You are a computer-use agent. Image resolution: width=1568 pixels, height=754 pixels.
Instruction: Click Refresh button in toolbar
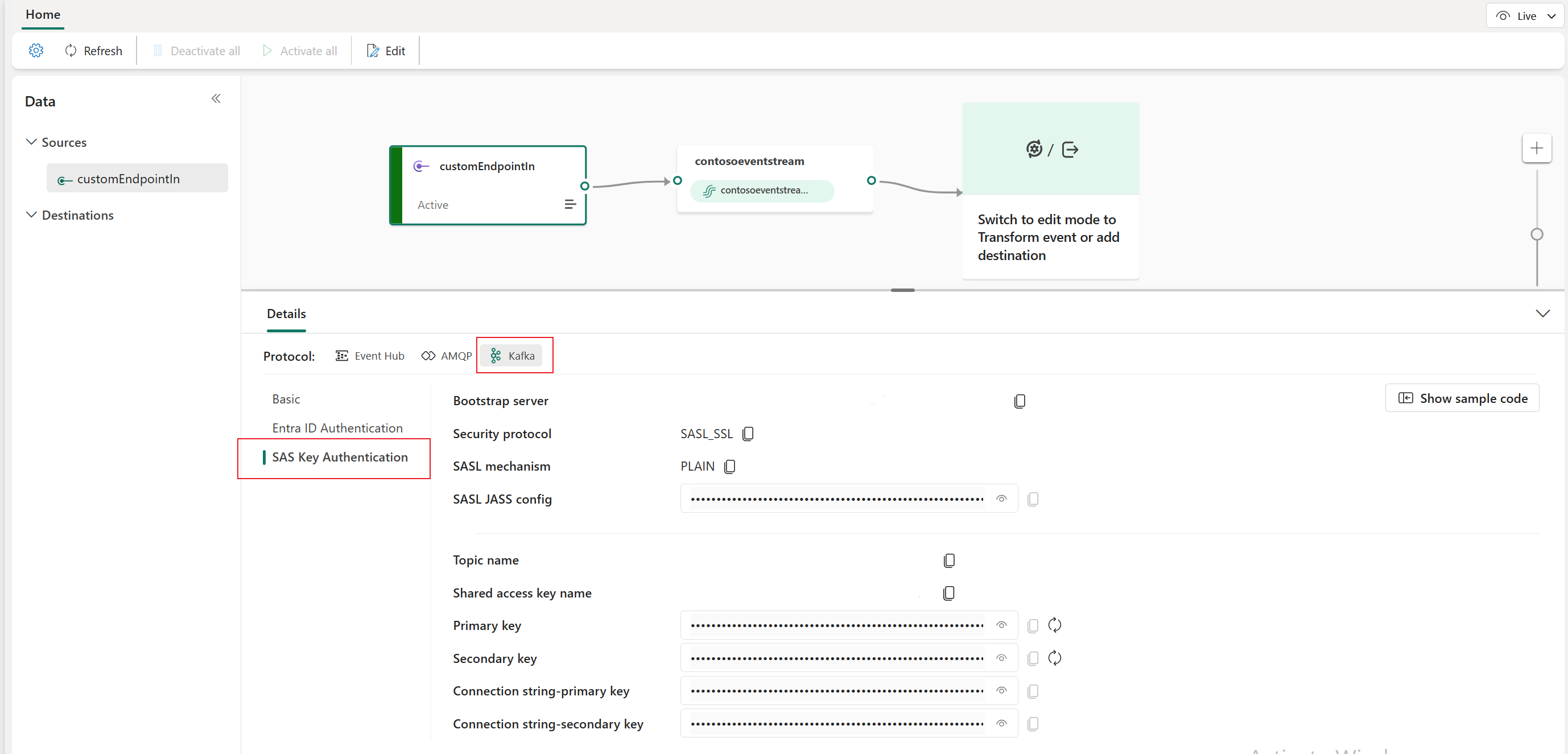pos(92,50)
